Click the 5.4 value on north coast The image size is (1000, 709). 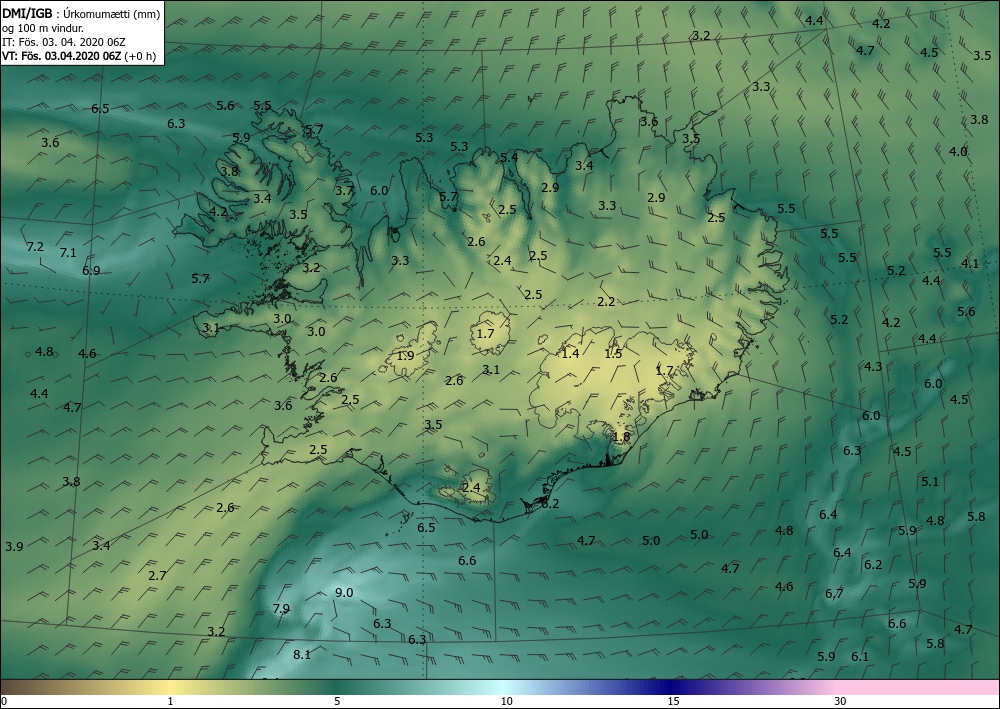[509, 157]
